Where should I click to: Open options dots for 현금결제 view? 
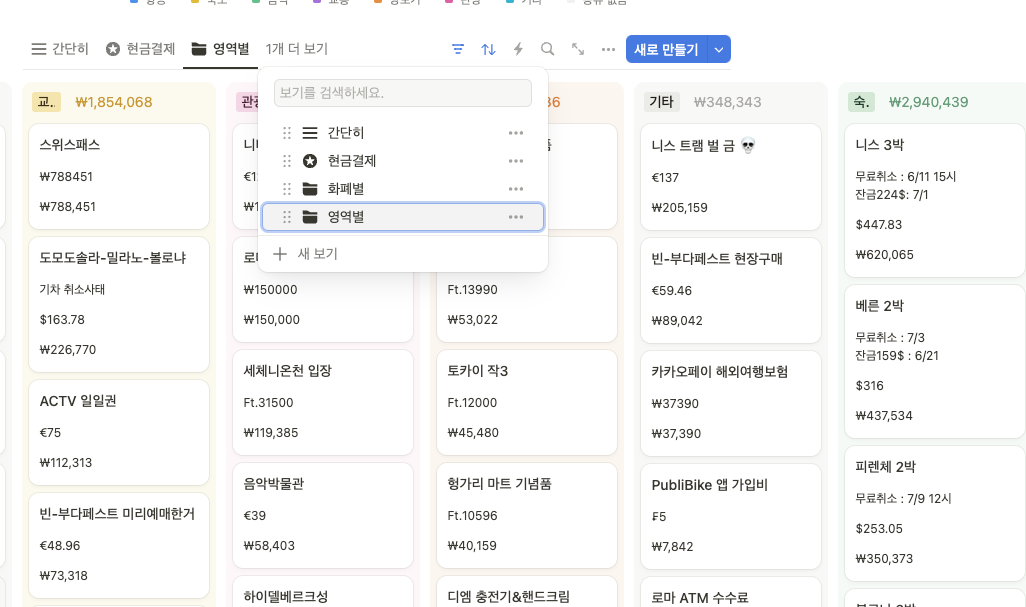tap(516, 161)
